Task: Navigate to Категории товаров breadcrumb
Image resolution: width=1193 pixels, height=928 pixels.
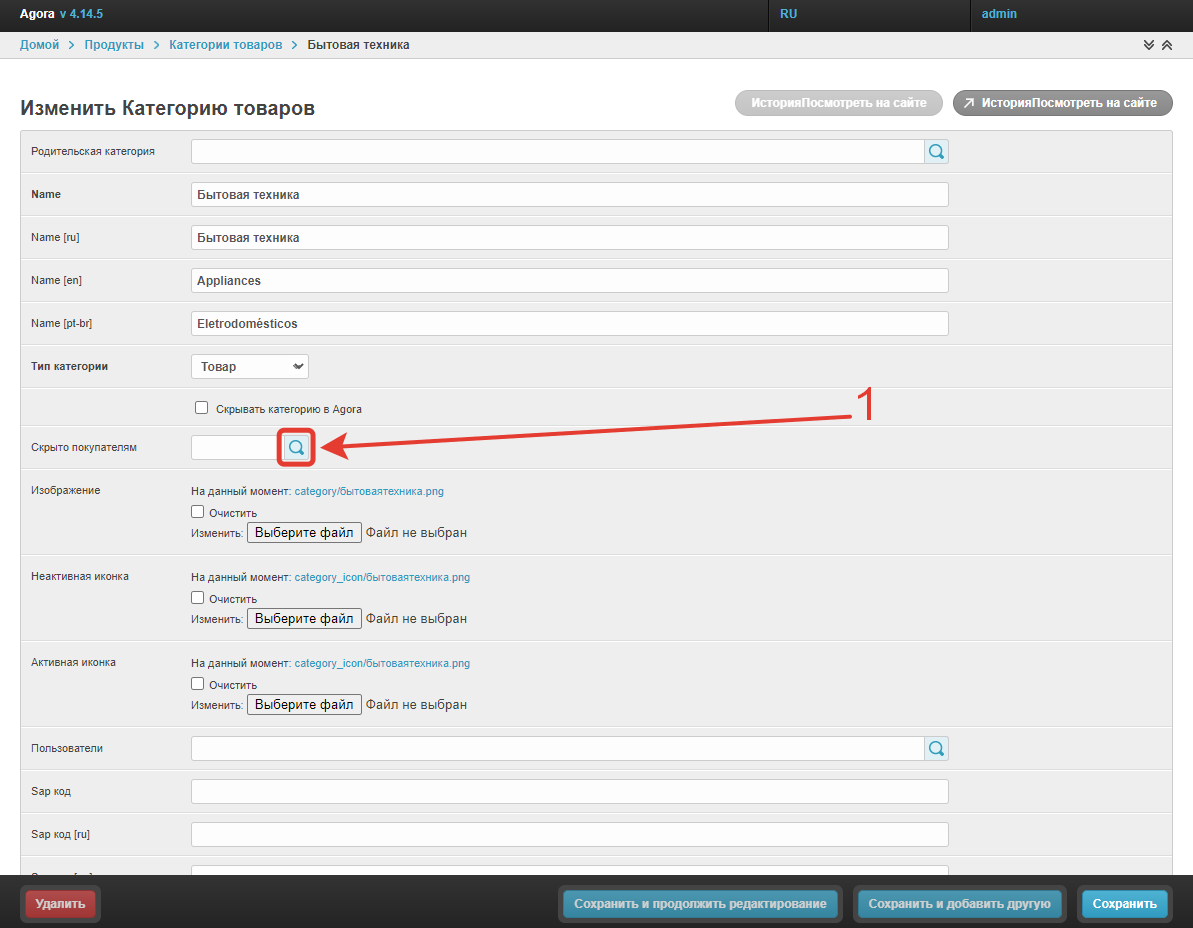Action: pos(225,46)
